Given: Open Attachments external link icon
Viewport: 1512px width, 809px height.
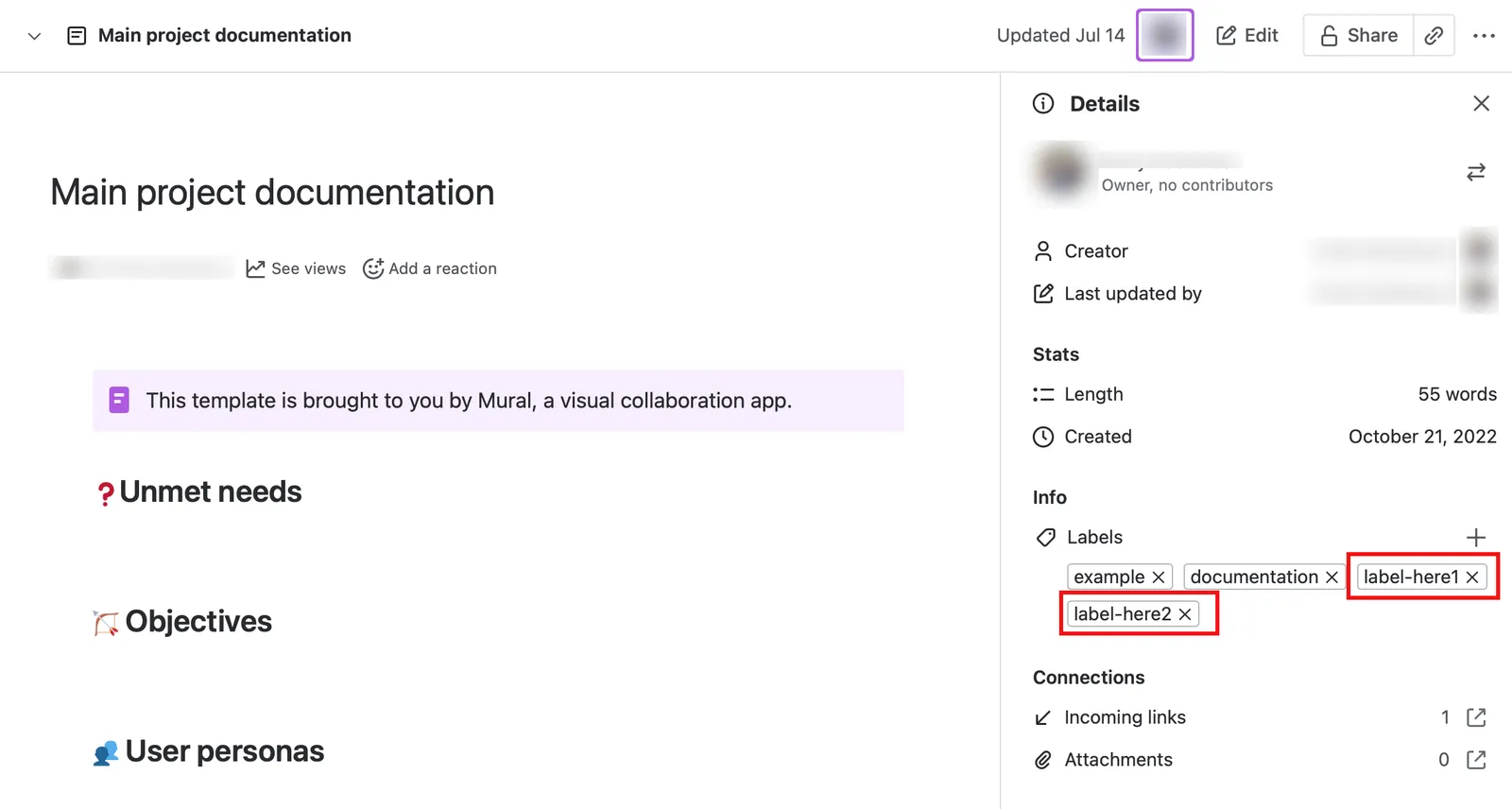Looking at the screenshot, I should coord(1476,760).
